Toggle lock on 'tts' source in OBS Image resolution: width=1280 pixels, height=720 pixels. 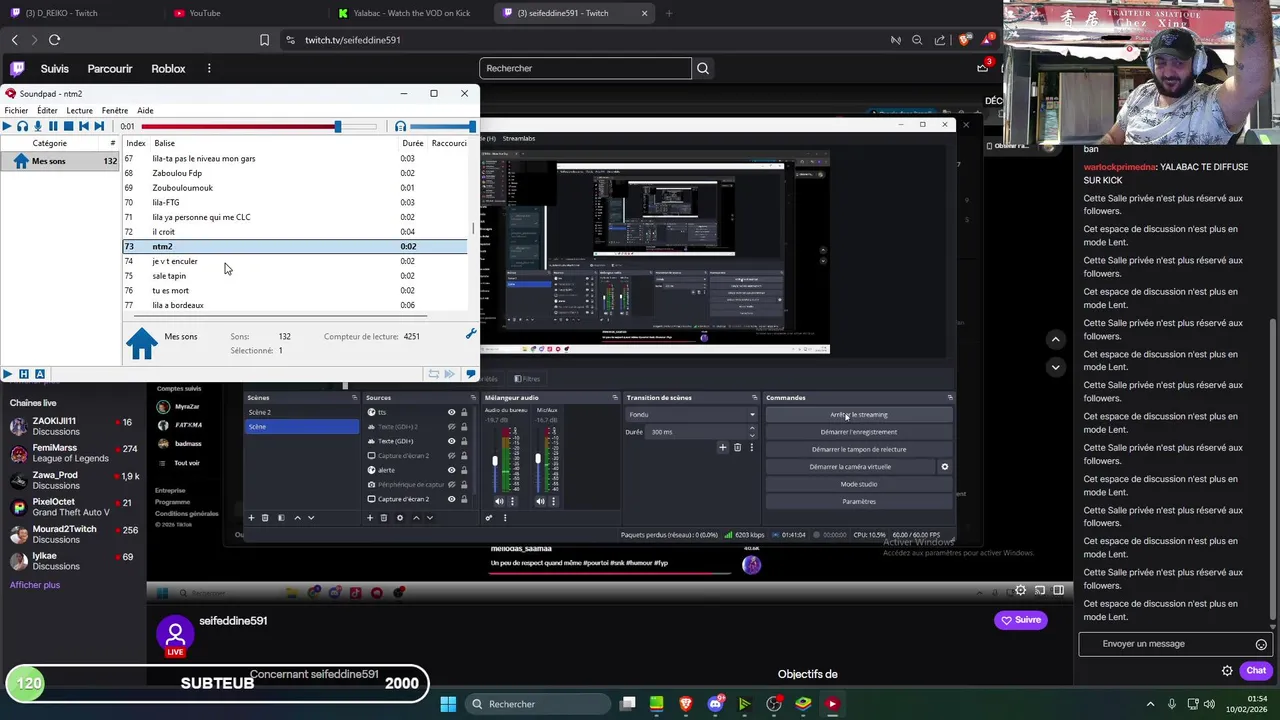[464, 412]
